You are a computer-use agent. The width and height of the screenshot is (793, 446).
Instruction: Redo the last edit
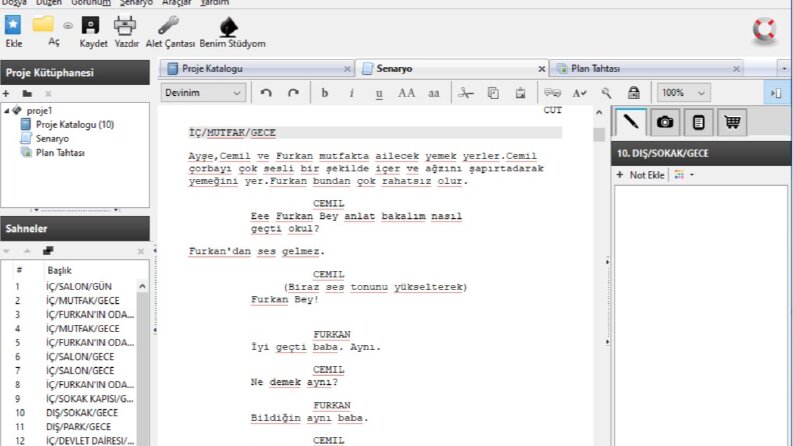pos(293,93)
